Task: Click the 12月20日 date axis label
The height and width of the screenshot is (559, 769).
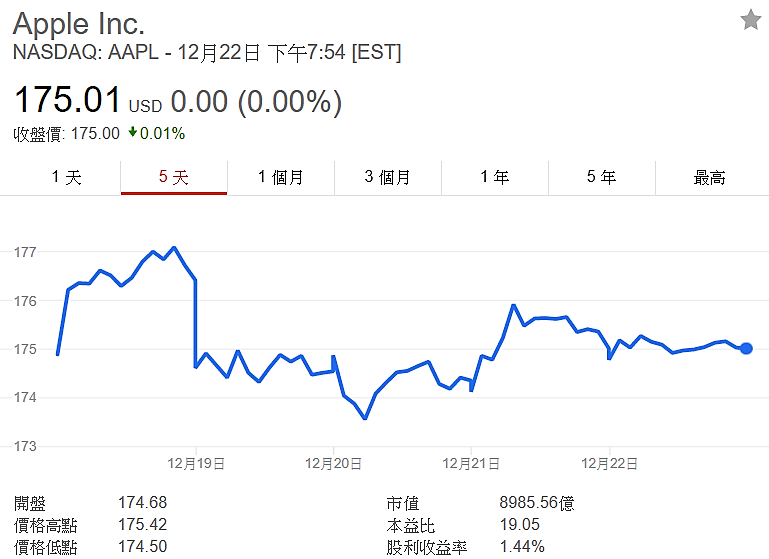Action: (x=333, y=463)
